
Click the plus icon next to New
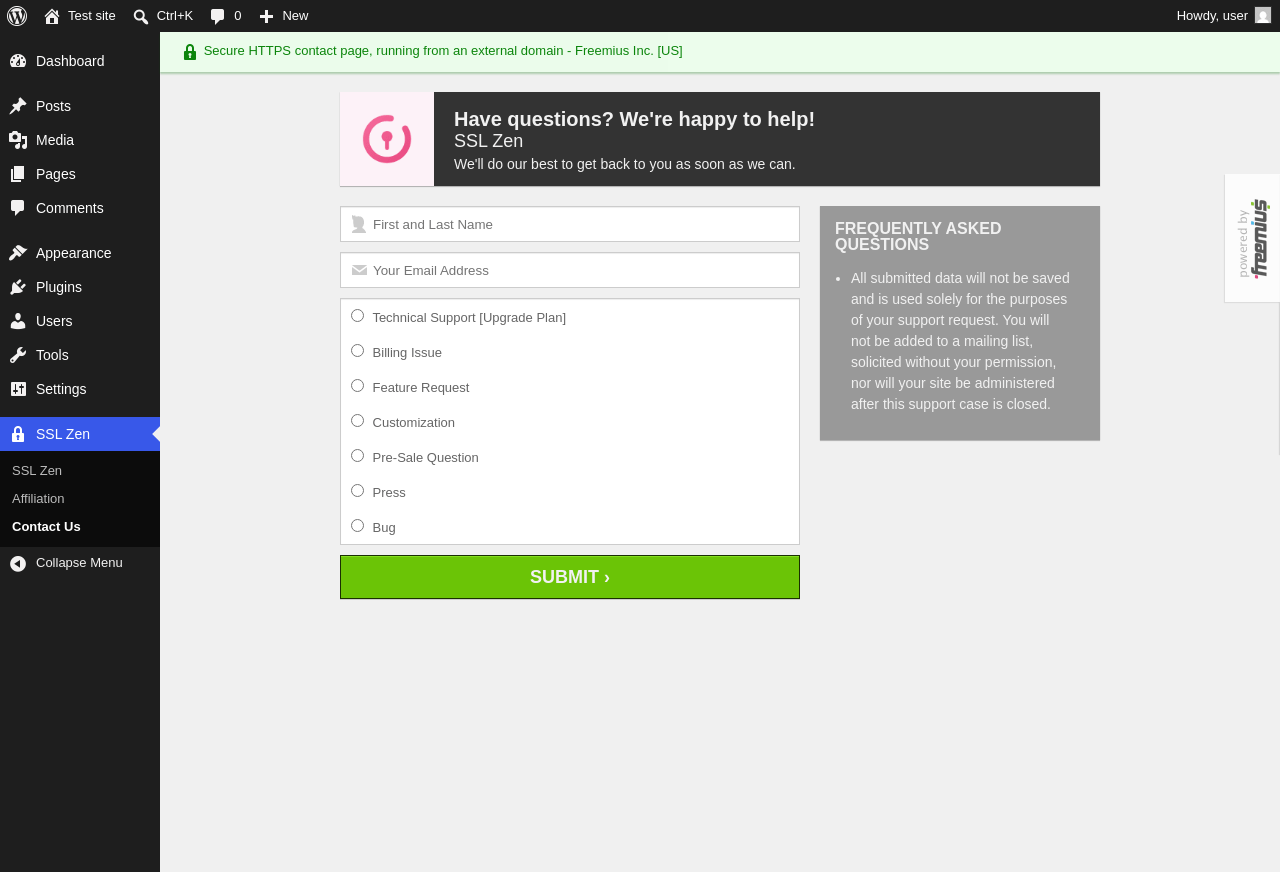pos(266,16)
